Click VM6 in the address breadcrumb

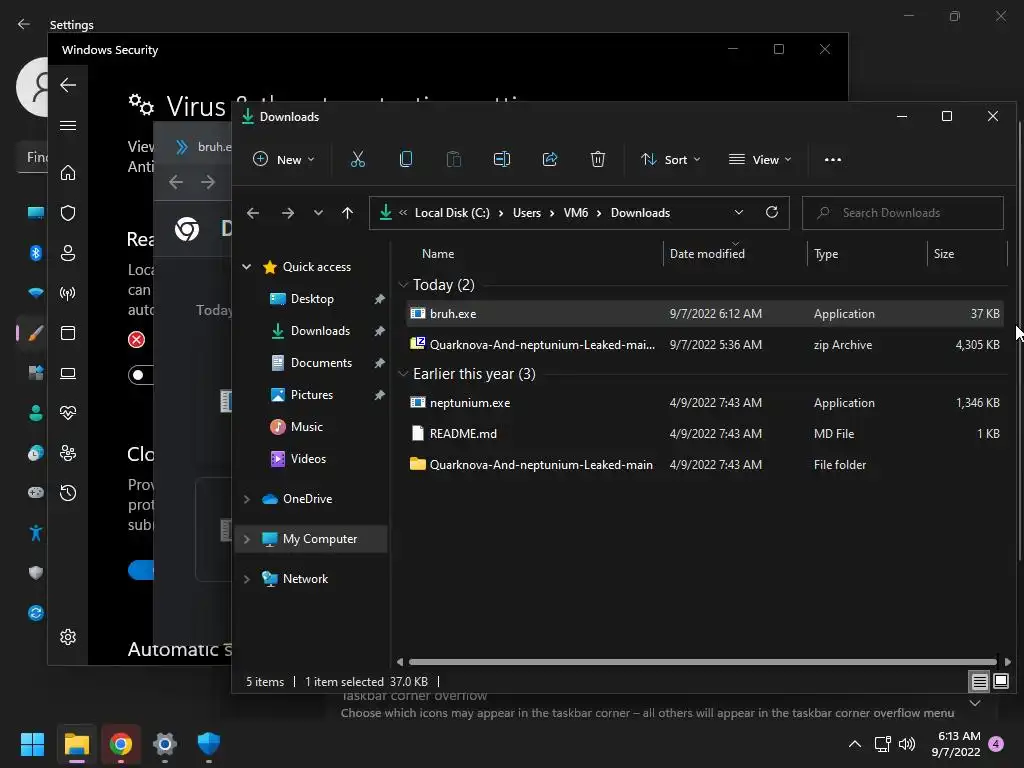tap(575, 213)
